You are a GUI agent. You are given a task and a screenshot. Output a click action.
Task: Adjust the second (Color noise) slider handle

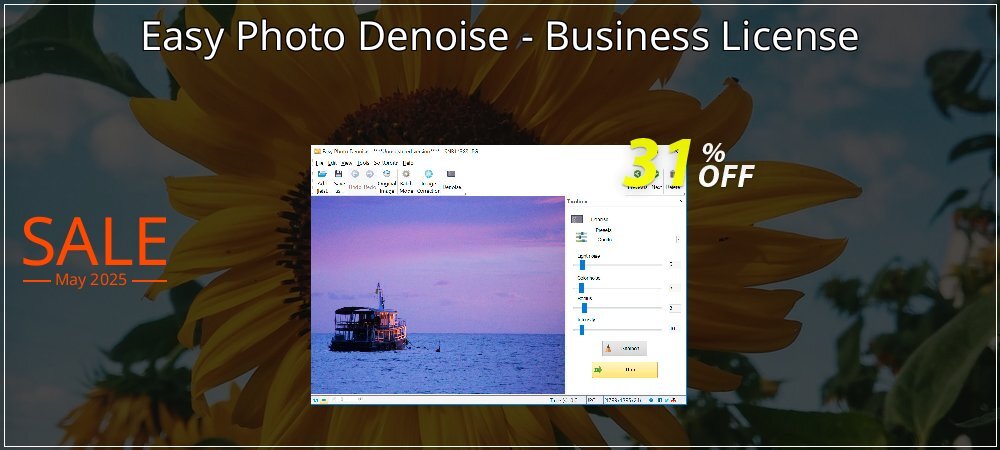tap(581, 287)
